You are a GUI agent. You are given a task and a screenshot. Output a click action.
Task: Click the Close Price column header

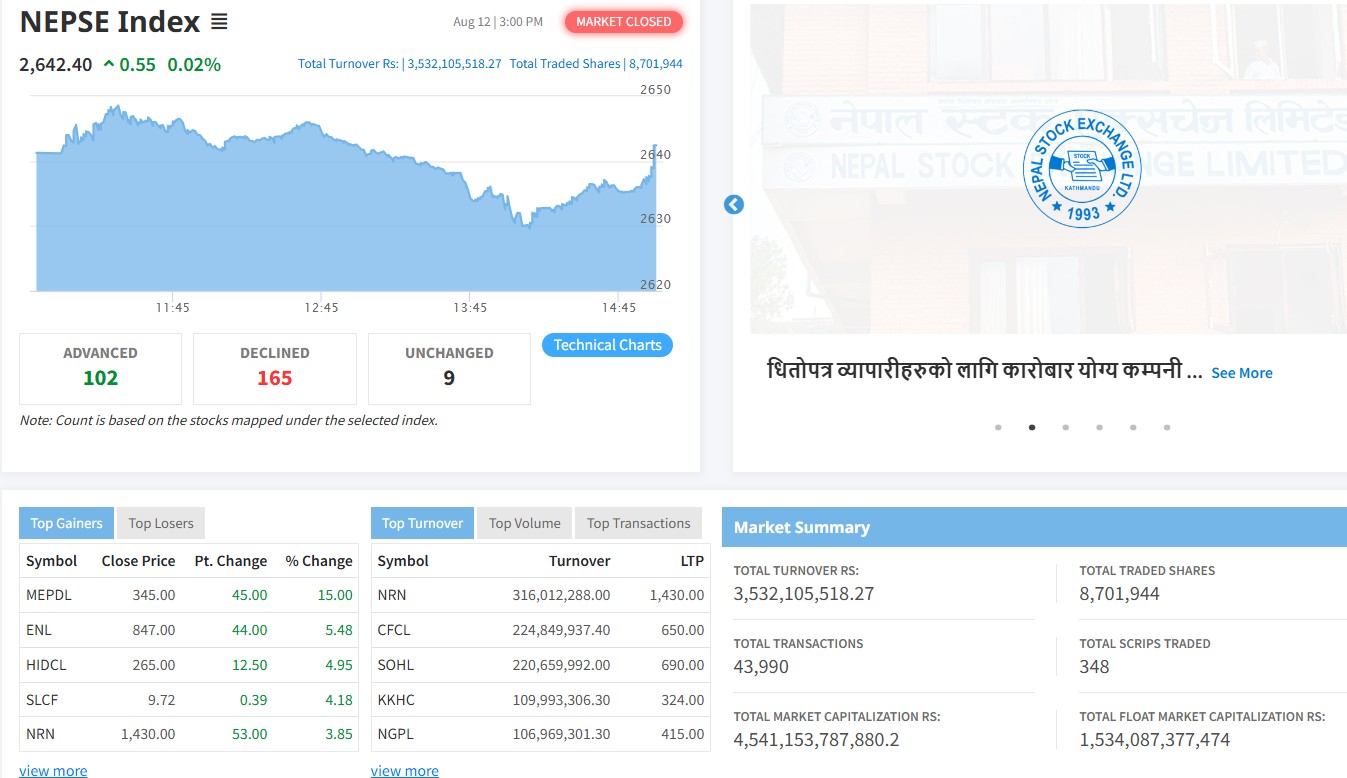pos(138,561)
